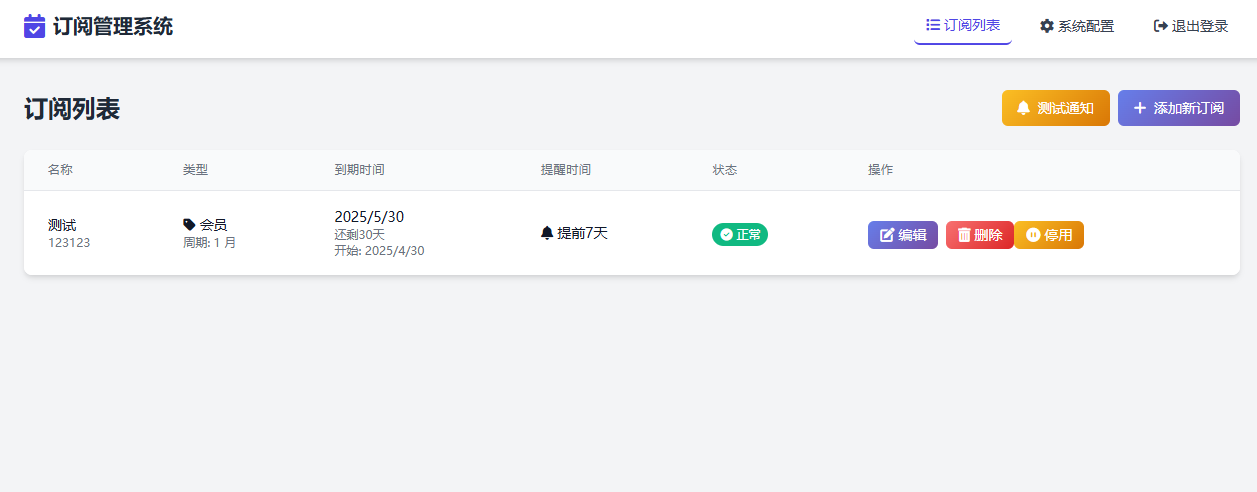Disable the subscription with 停用 button
Image resolution: width=1257 pixels, height=492 pixels.
coord(1049,235)
